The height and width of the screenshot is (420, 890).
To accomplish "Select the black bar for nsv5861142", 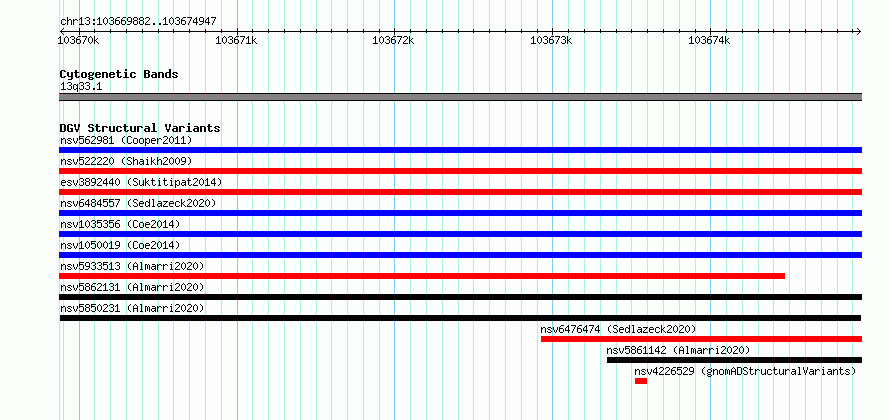I will pyautogui.click(x=734, y=360).
